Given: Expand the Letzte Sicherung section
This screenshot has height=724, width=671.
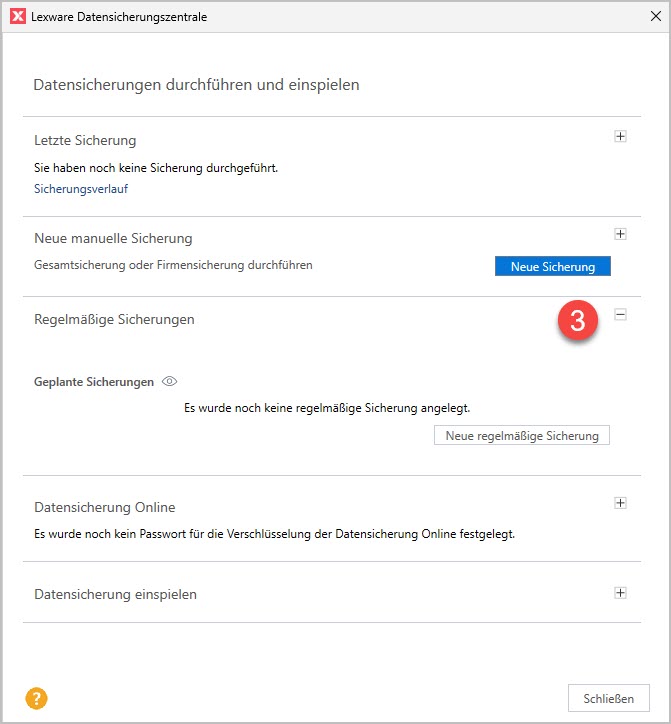Looking at the screenshot, I should [x=620, y=137].
